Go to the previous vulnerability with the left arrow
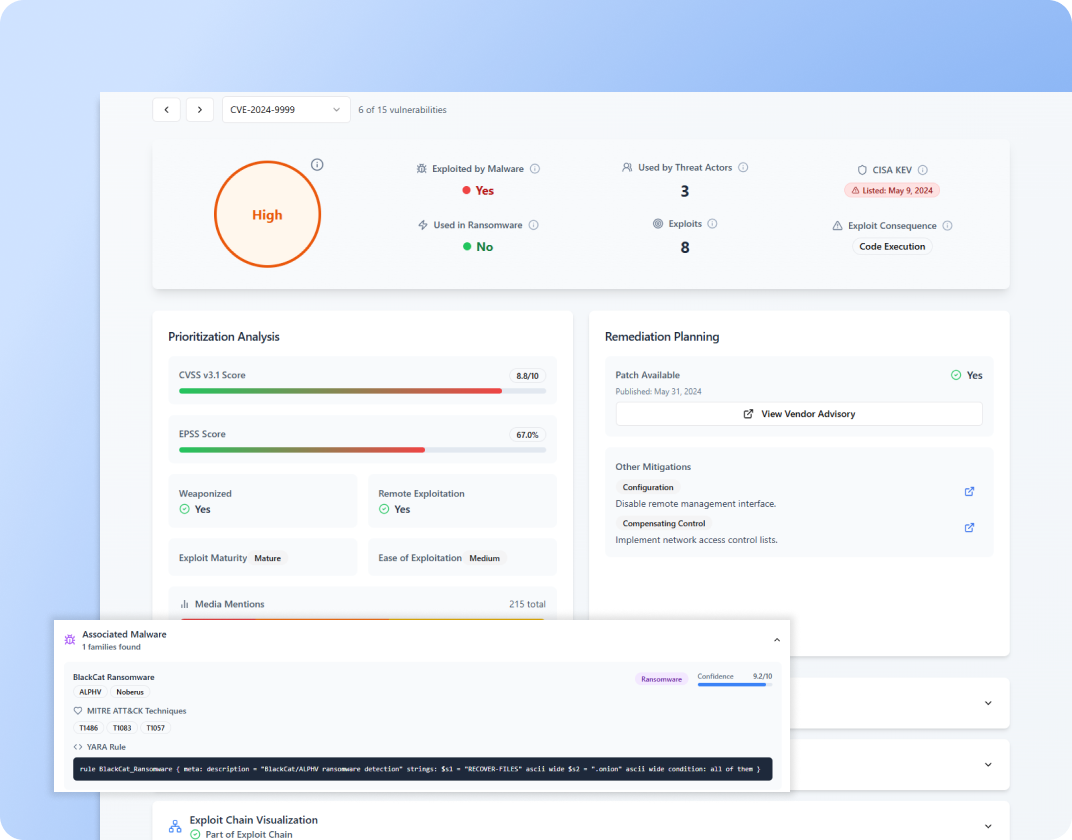Image resolution: width=1072 pixels, height=840 pixels. pos(166,109)
